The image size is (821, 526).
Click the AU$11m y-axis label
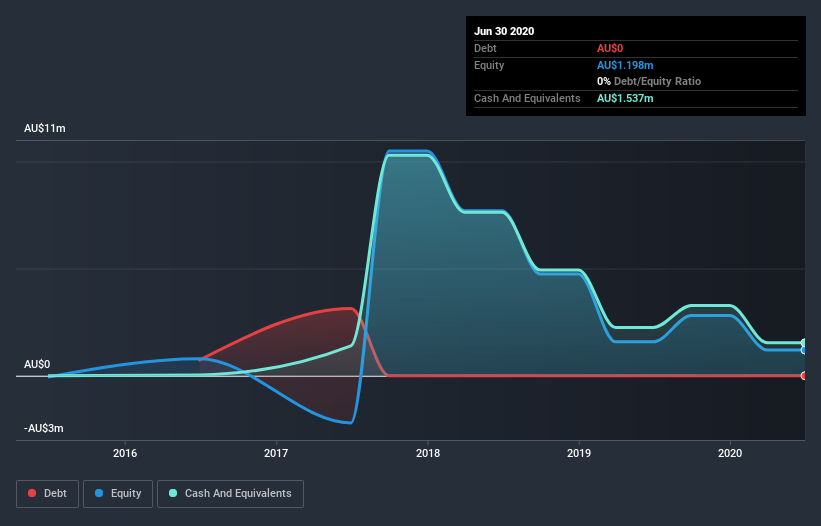[45, 128]
